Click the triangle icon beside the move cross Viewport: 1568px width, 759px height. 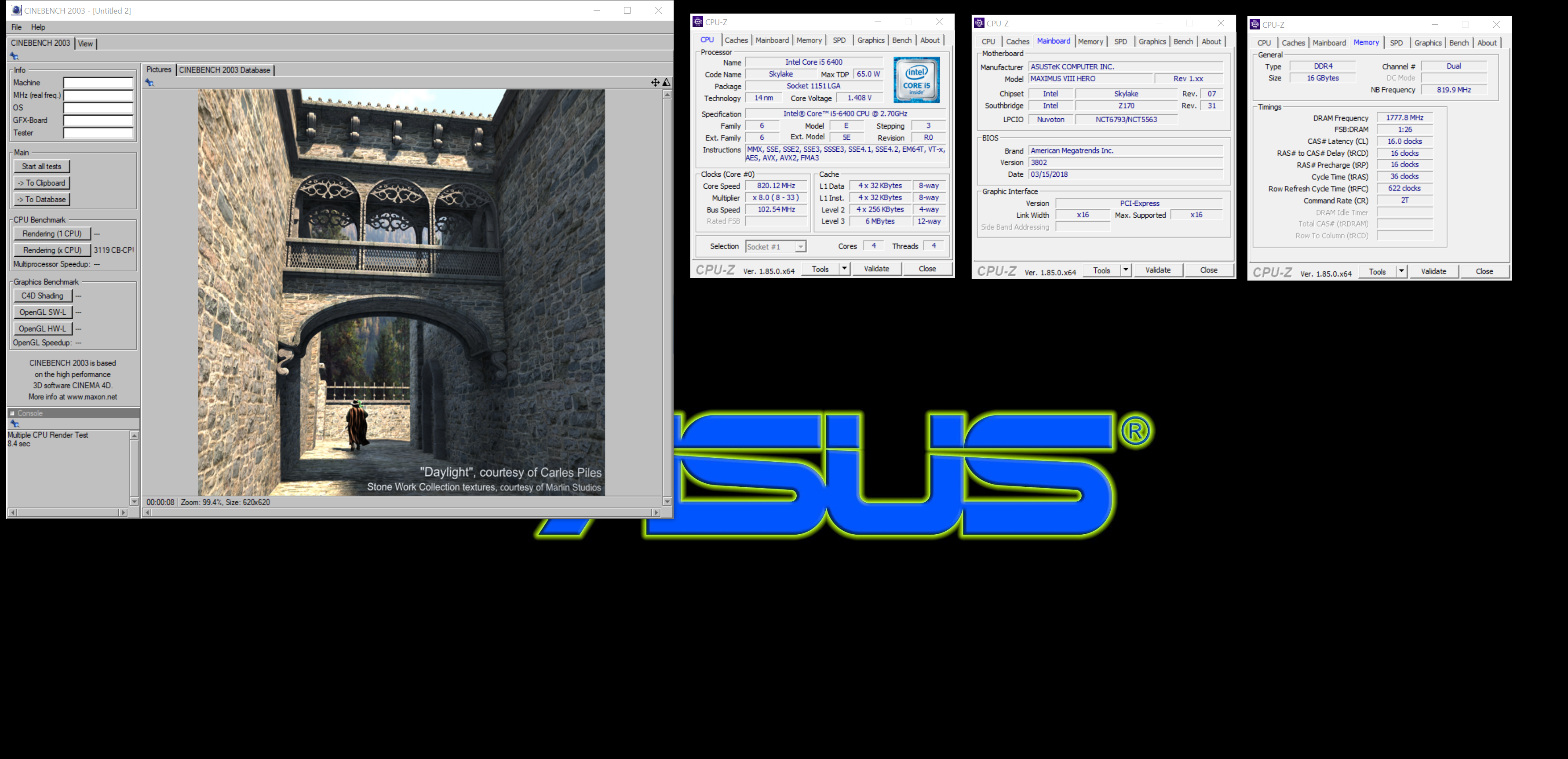(x=667, y=82)
